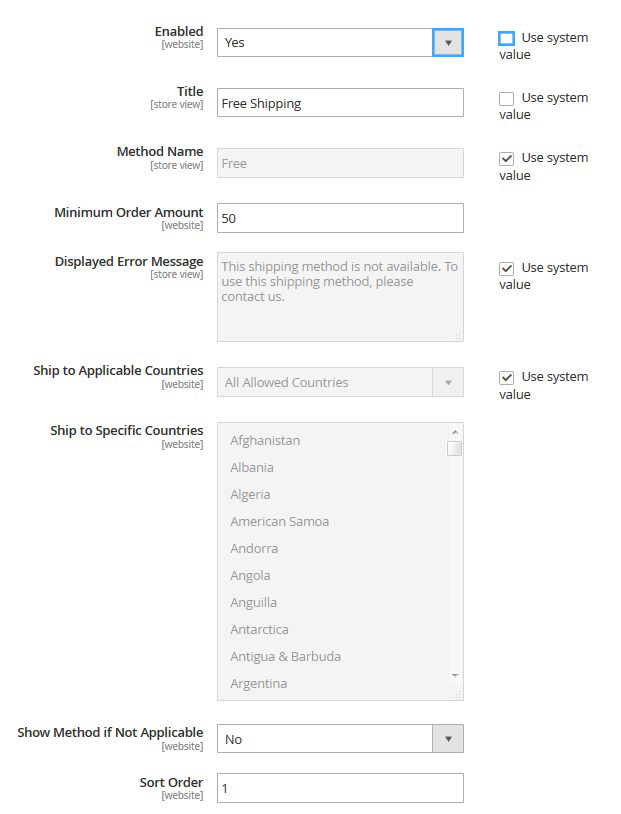
Task: Expand the Show Method if Not Applicable dropdown
Action: point(340,739)
